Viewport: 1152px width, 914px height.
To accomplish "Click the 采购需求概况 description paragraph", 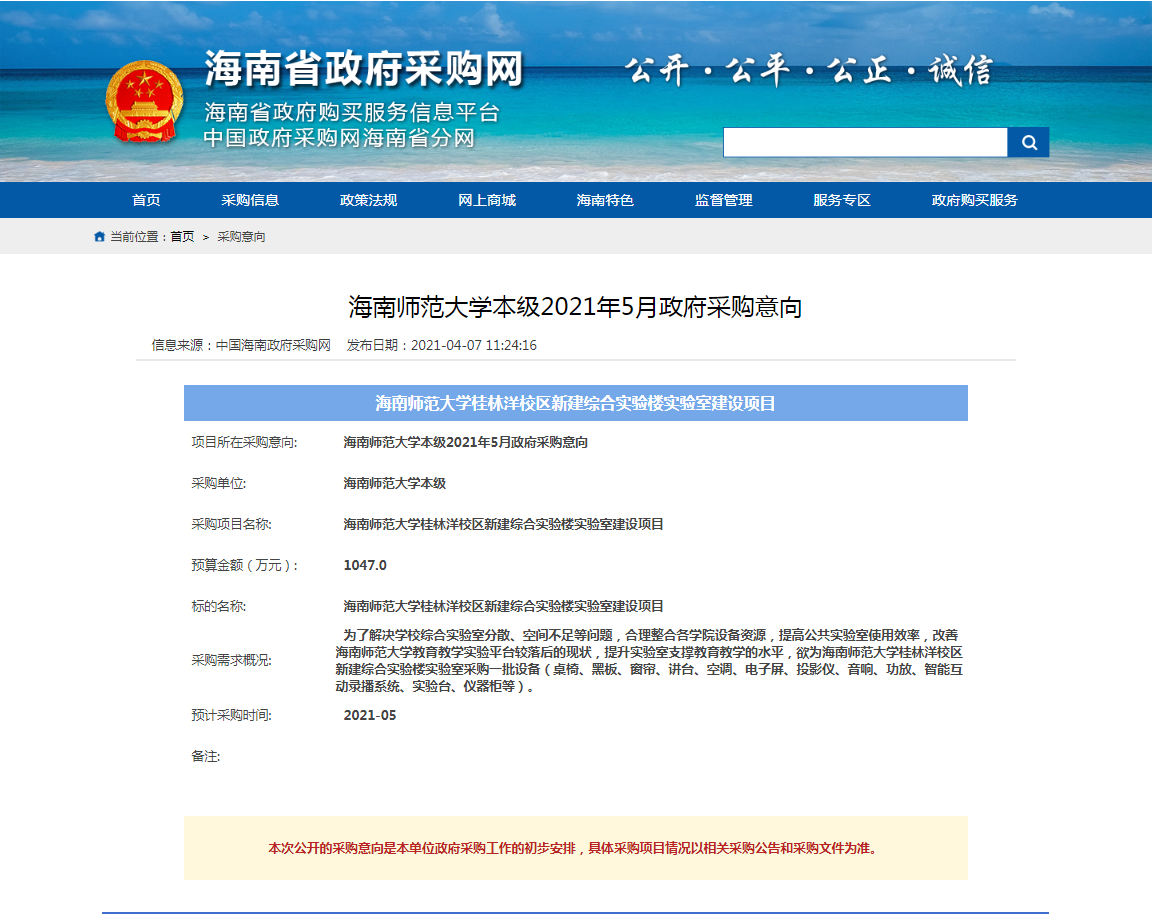I will pyautogui.click(x=649, y=660).
